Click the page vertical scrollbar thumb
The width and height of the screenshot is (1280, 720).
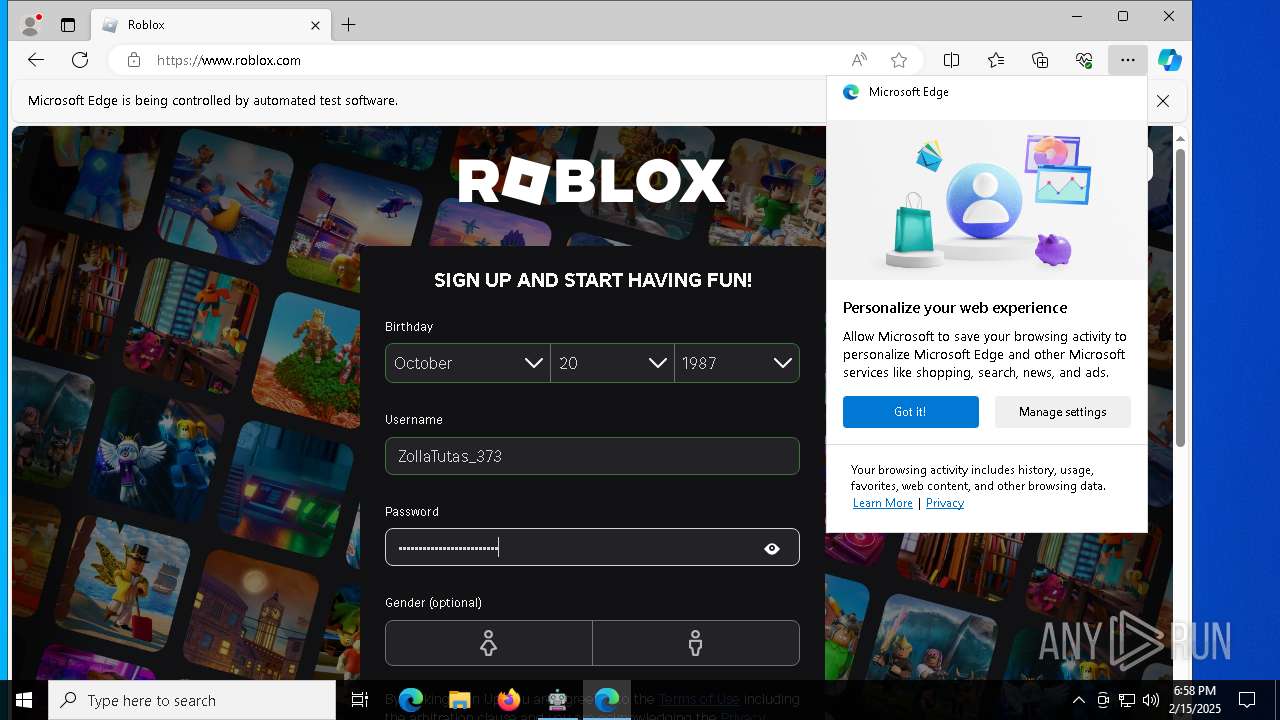coord(1180,297)
